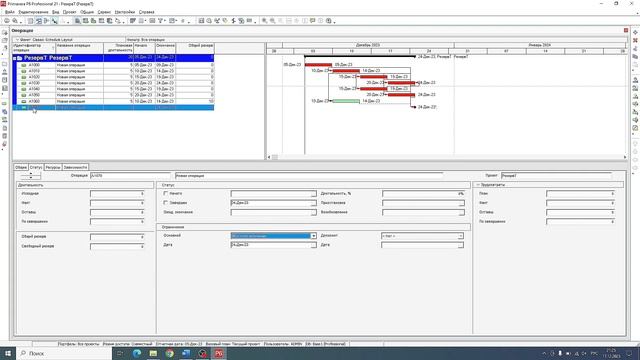Screen dimensions: 640x360
Task: Open Microsoft Edge from the taskbar
Action: point(137,353)
